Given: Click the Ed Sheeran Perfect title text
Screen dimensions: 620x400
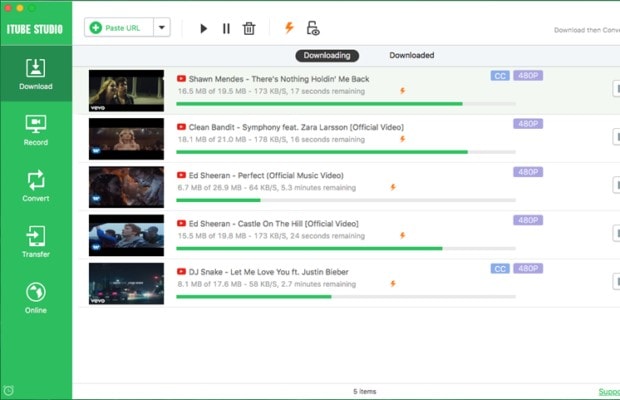Looking at the screenshot, I should point(266,175).
